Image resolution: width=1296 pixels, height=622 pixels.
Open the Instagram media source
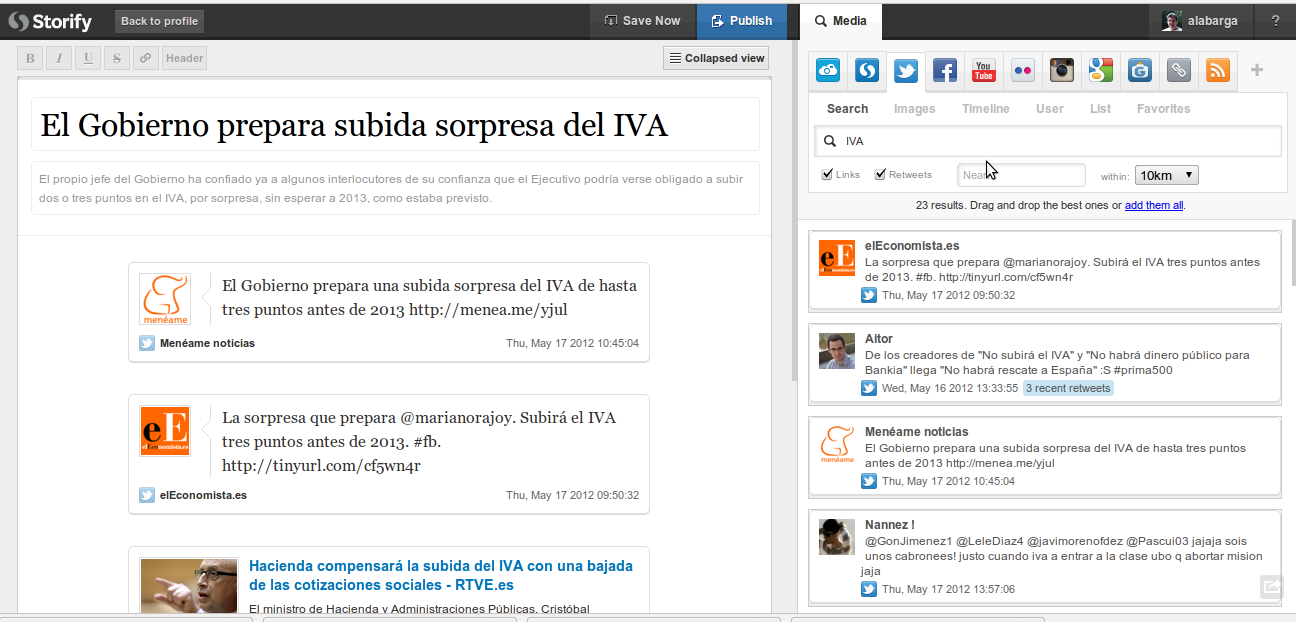tap(1062, 71)
